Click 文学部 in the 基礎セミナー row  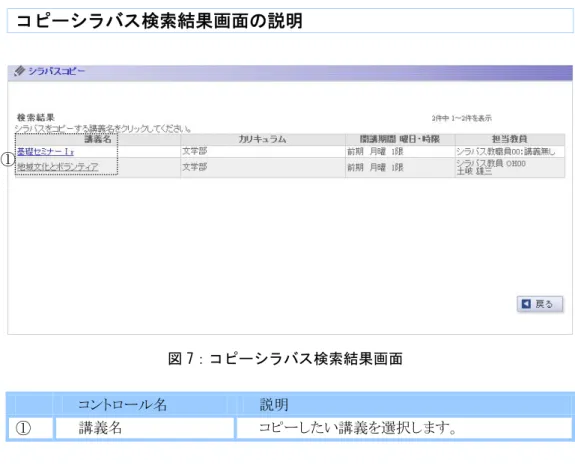(195, 151)
